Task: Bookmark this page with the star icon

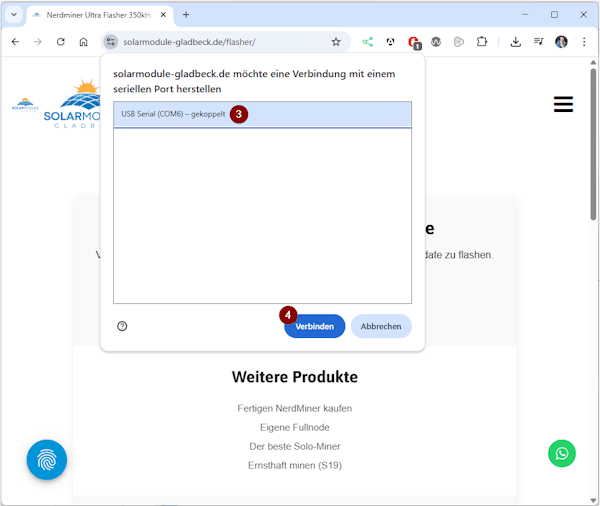Action: point(336,42)
